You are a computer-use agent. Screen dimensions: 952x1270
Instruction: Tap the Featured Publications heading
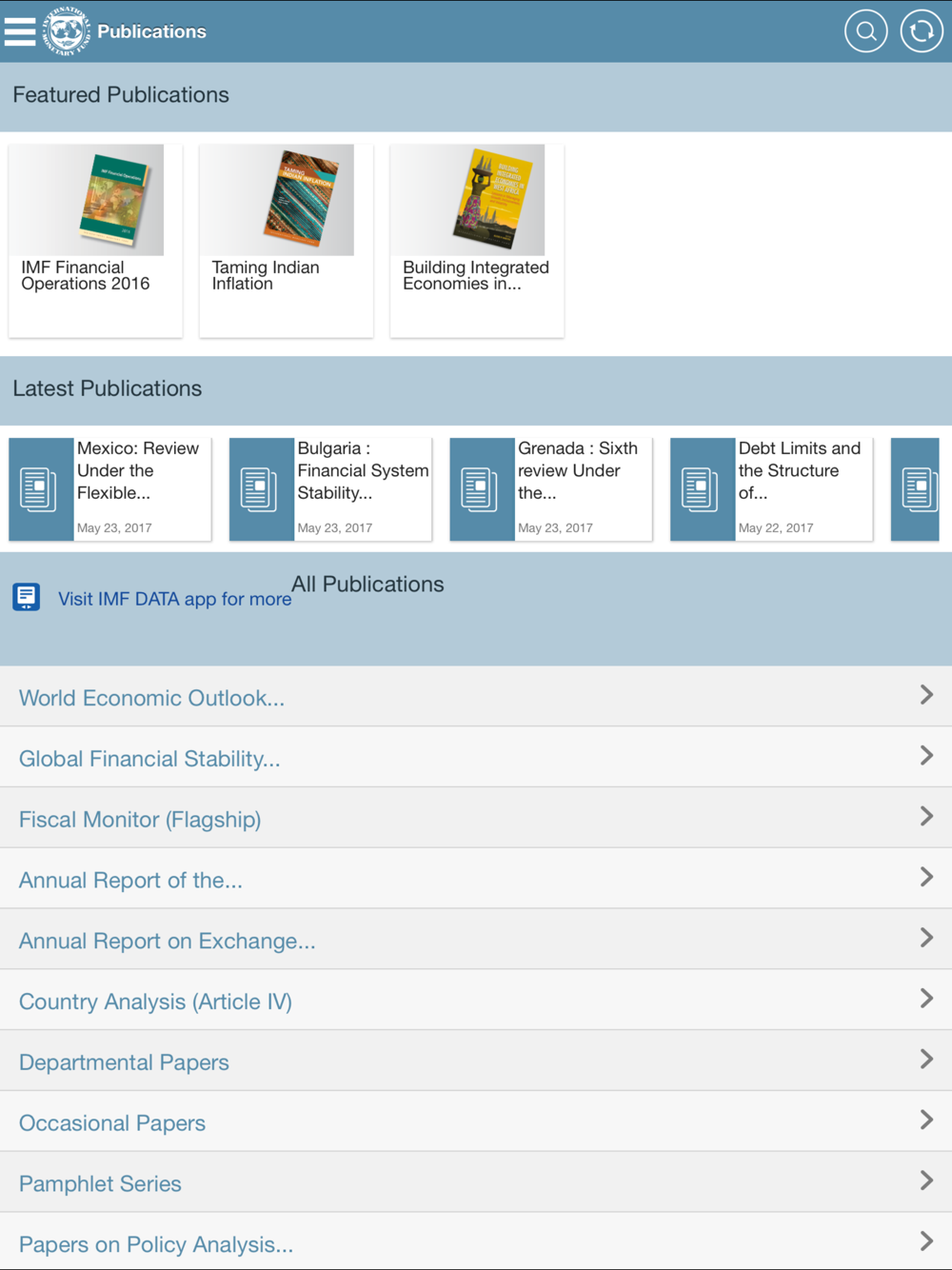121,95
